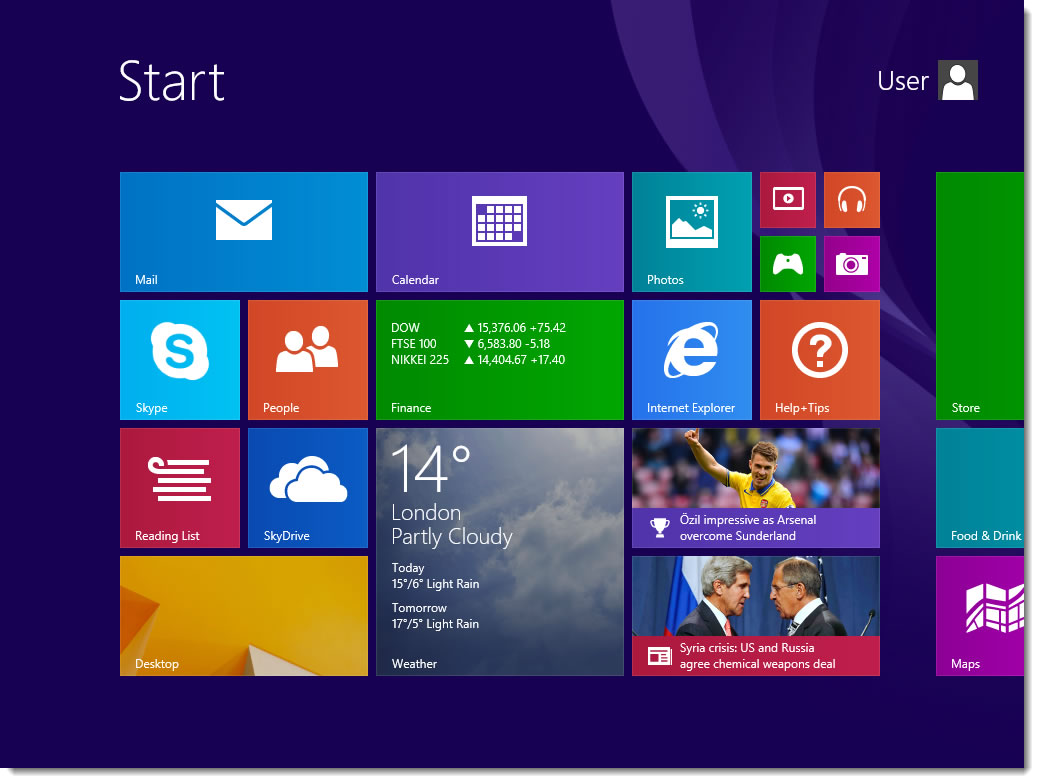This screenshot has height=783, width=1039.
Task: Open the Mail tile
Action: pyautogui.click(x=243, y=232)
